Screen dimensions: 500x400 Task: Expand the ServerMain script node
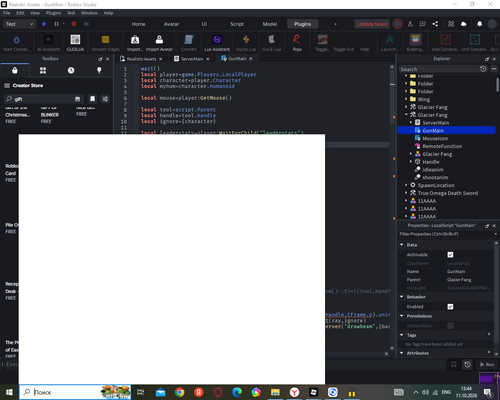(411, 123)
